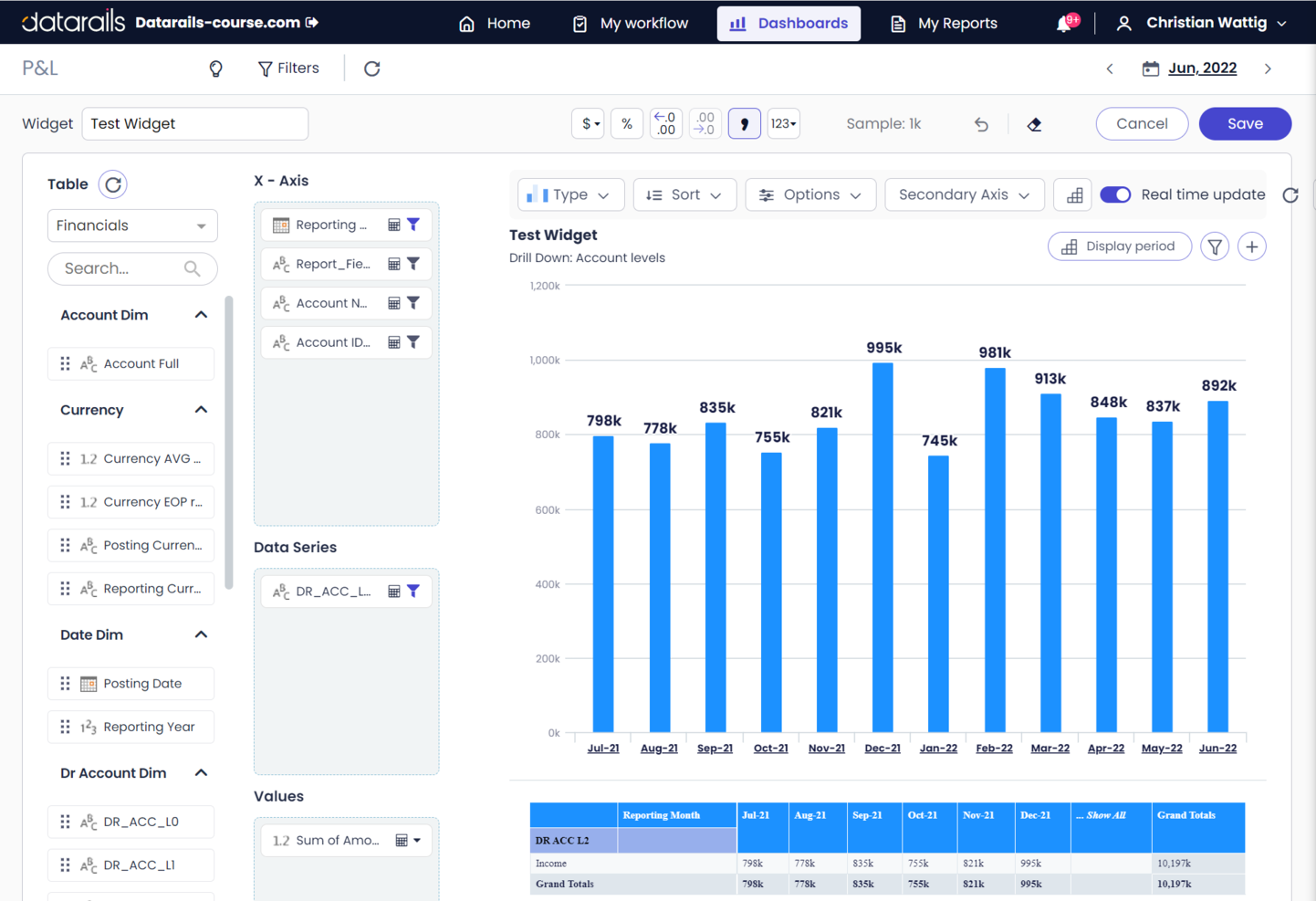Click the lightbulb icon in the P&L header
The height and width of the screenshot is (901, 1316).
(x=216, y=68)
